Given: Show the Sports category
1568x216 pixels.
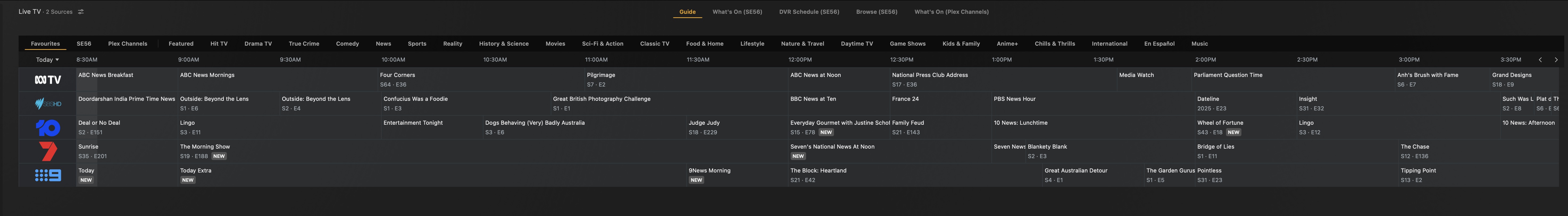Looking at the screenshot, I should tap(417, 44).
